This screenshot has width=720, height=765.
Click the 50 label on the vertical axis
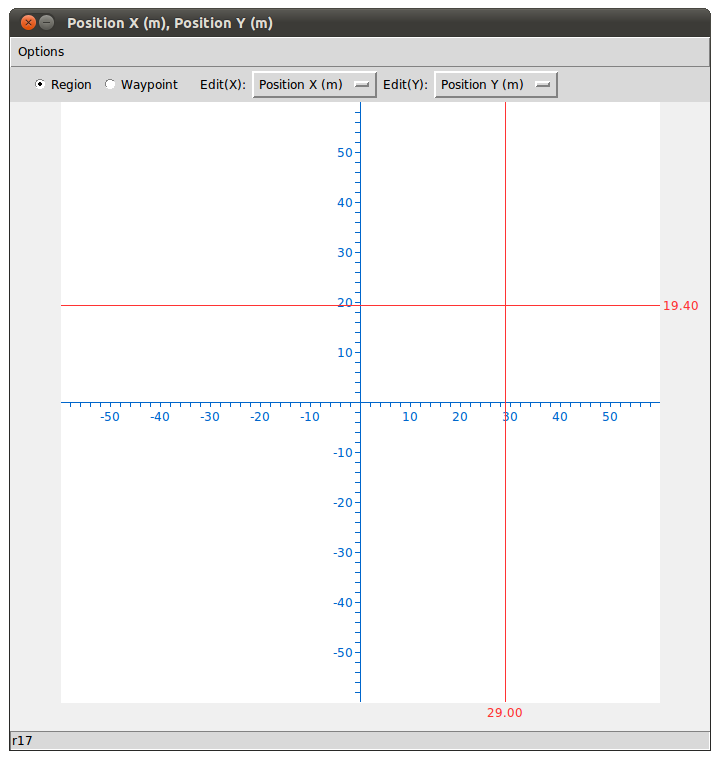[x=345, y=153]
